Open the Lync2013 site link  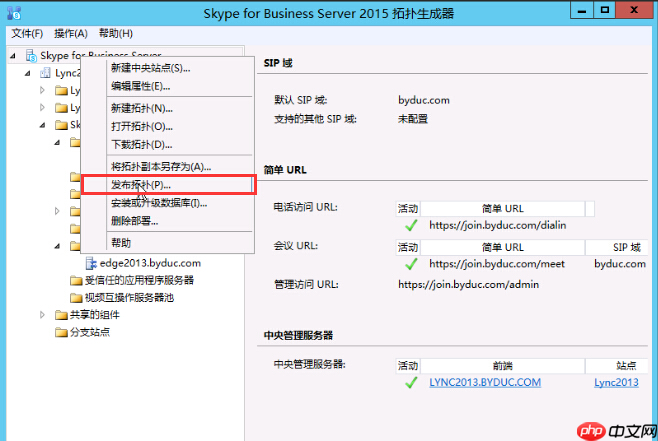616,383
